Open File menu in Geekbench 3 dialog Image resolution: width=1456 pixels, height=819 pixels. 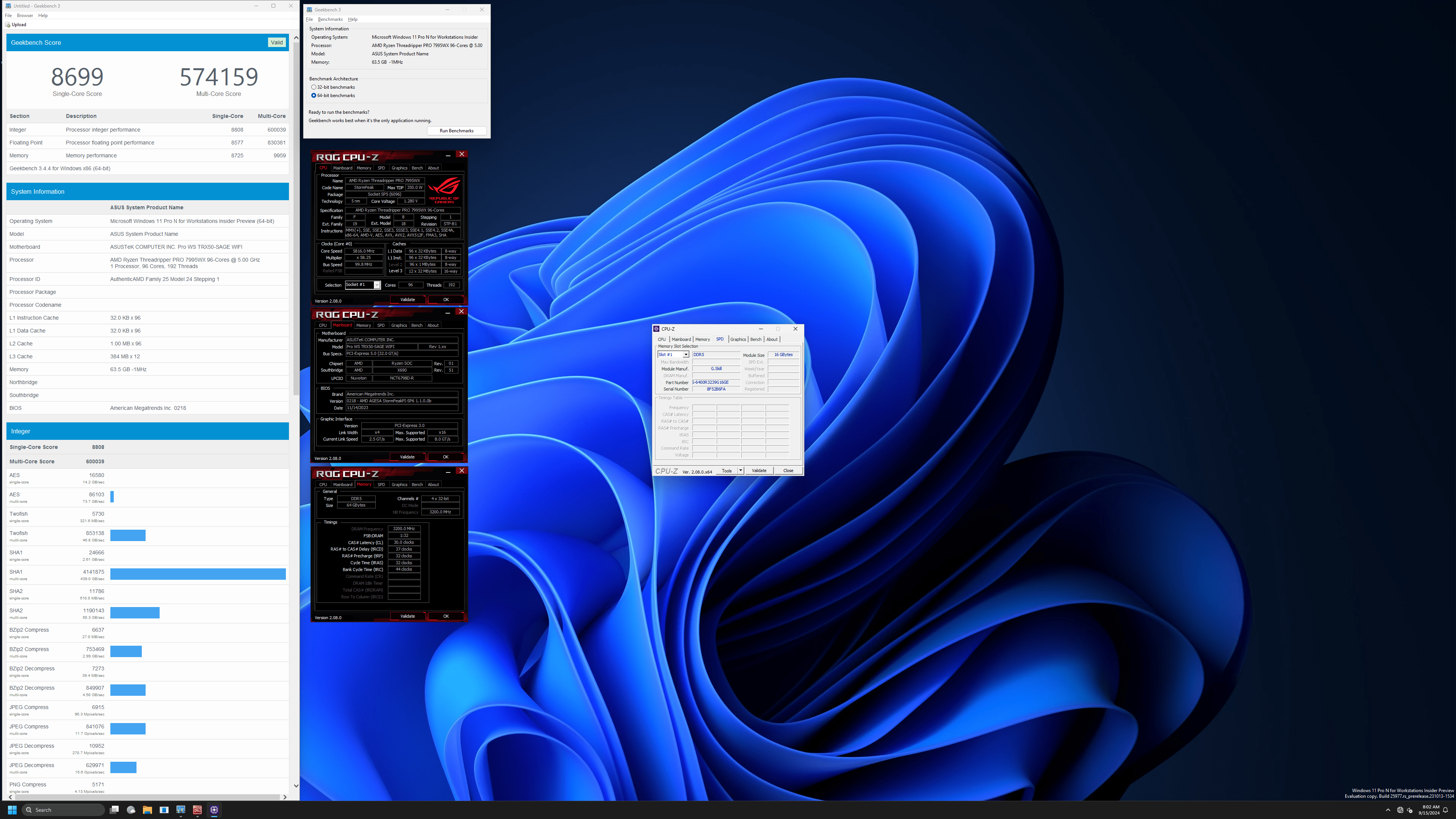pos(309,19)
